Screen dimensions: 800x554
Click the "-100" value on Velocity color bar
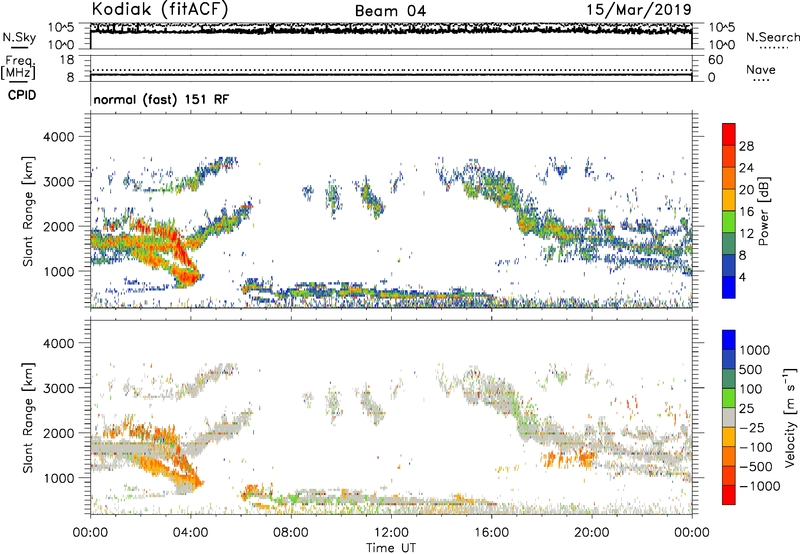coord(756,447)
